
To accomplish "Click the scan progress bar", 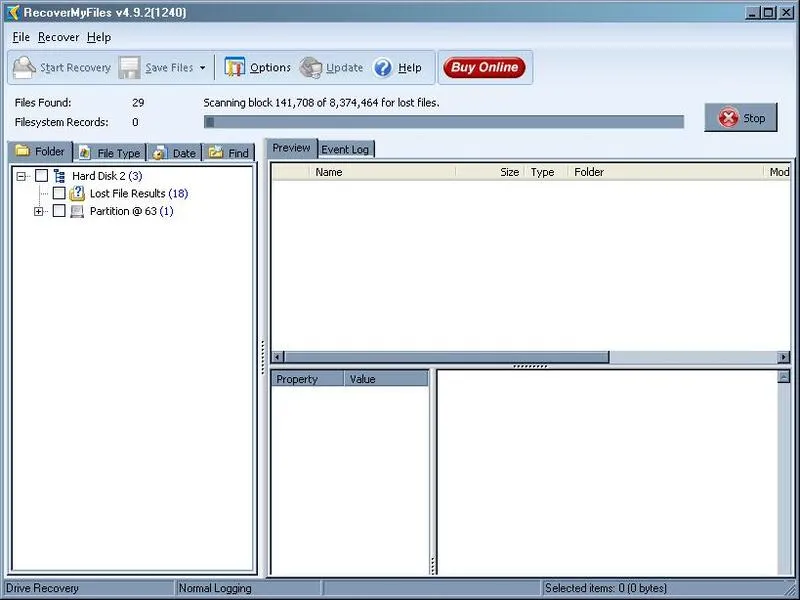I will coord(443,122).
